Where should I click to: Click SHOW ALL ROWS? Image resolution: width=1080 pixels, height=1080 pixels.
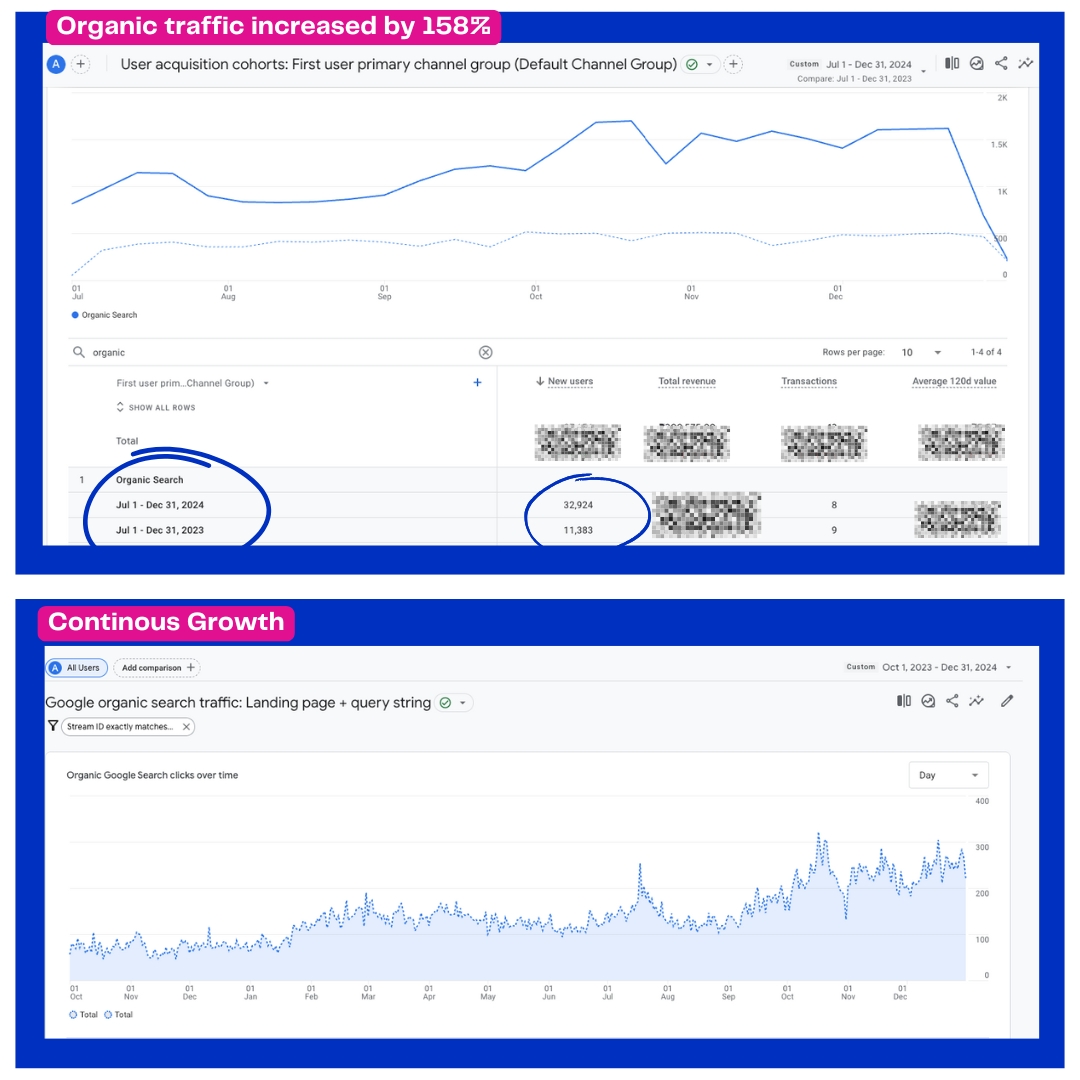[x=156, y=408]
